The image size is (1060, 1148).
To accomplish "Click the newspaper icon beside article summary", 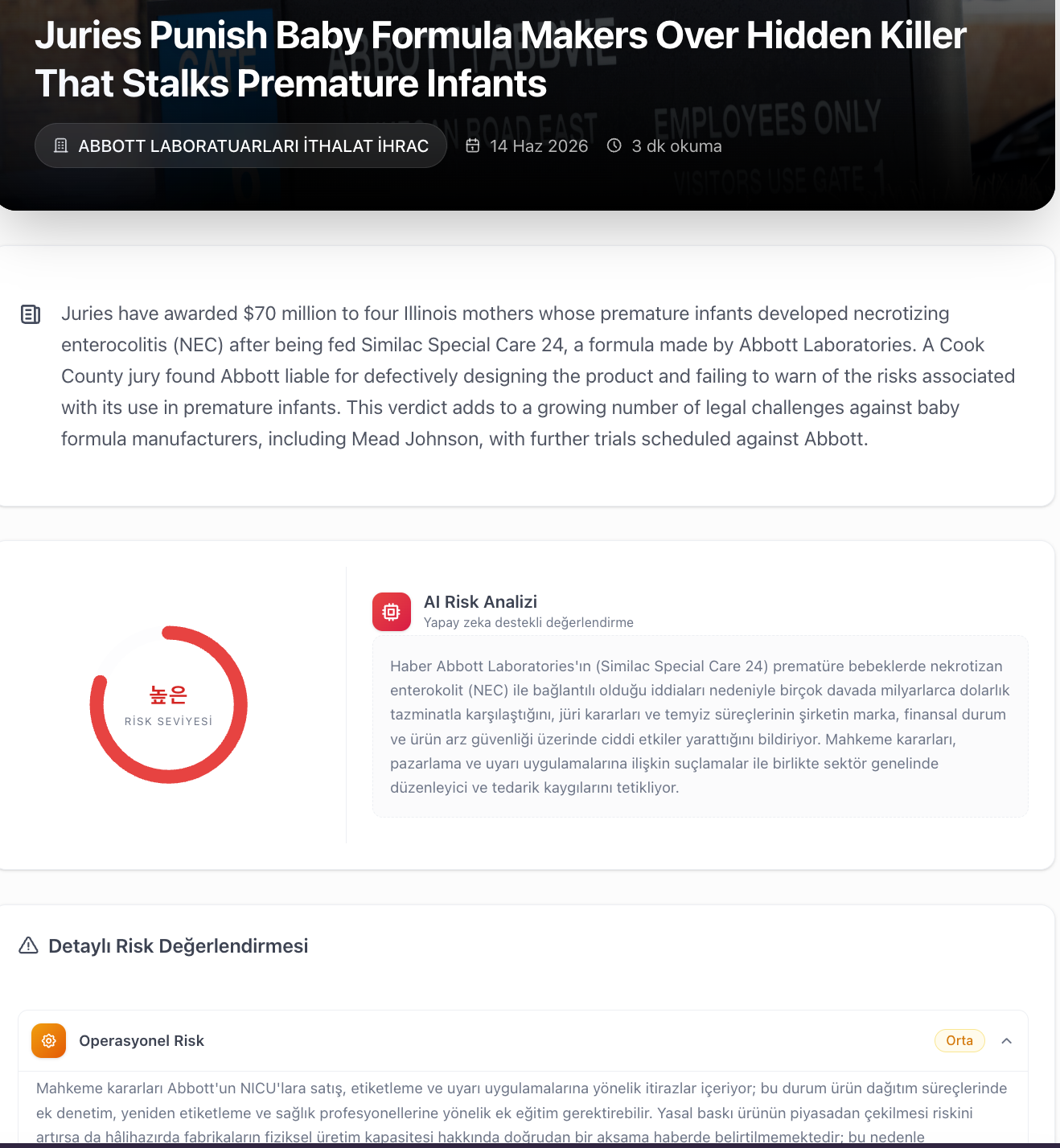I will tap(31, 314).
